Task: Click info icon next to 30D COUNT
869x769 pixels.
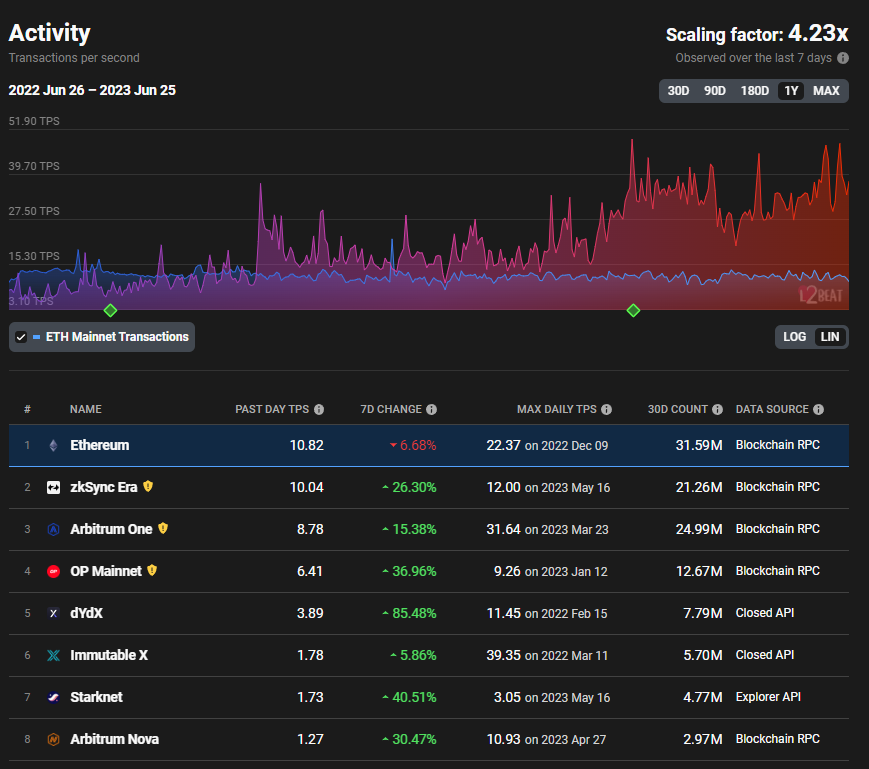Action: (717, 409)
